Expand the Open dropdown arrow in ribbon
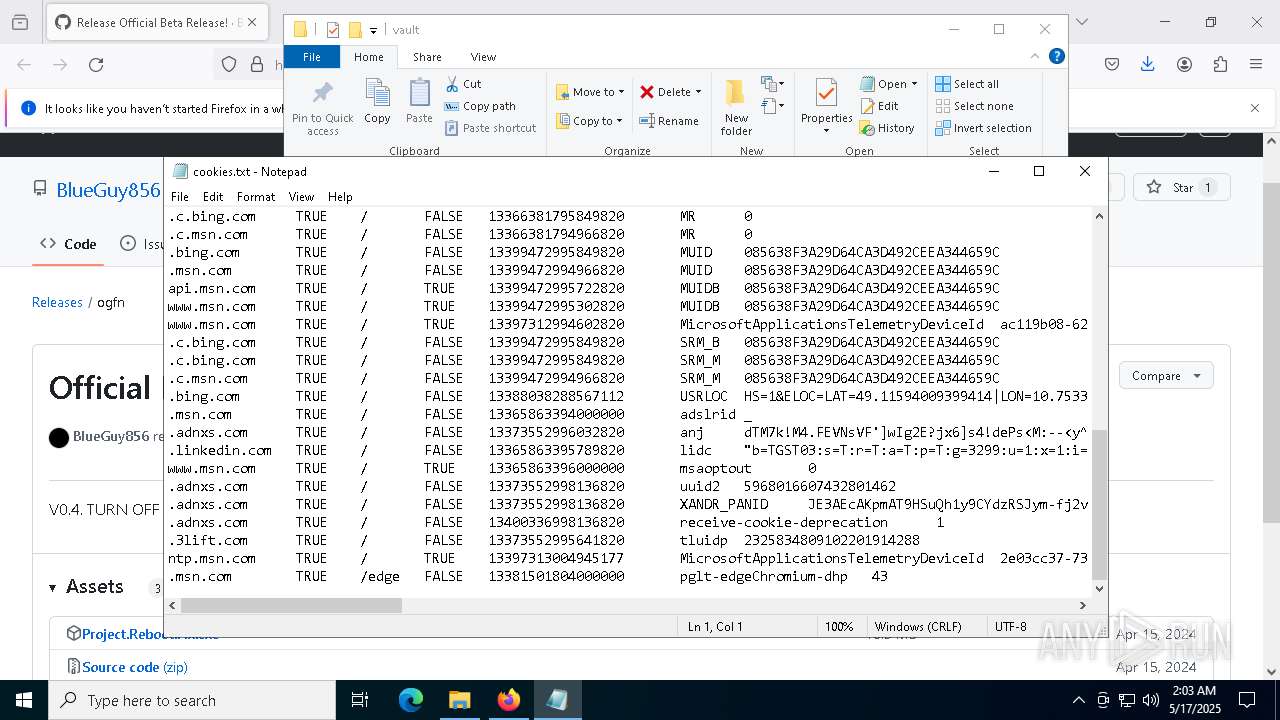This screenshot has height=720, width=1280. (x=915, y=84)
